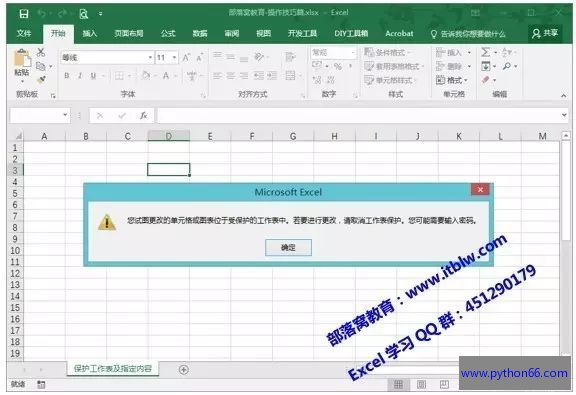This screenshot has width=576, height=395.
Task: Click the Insert Function fx icon
Action: pyautogui.click(x=143, y=116)
